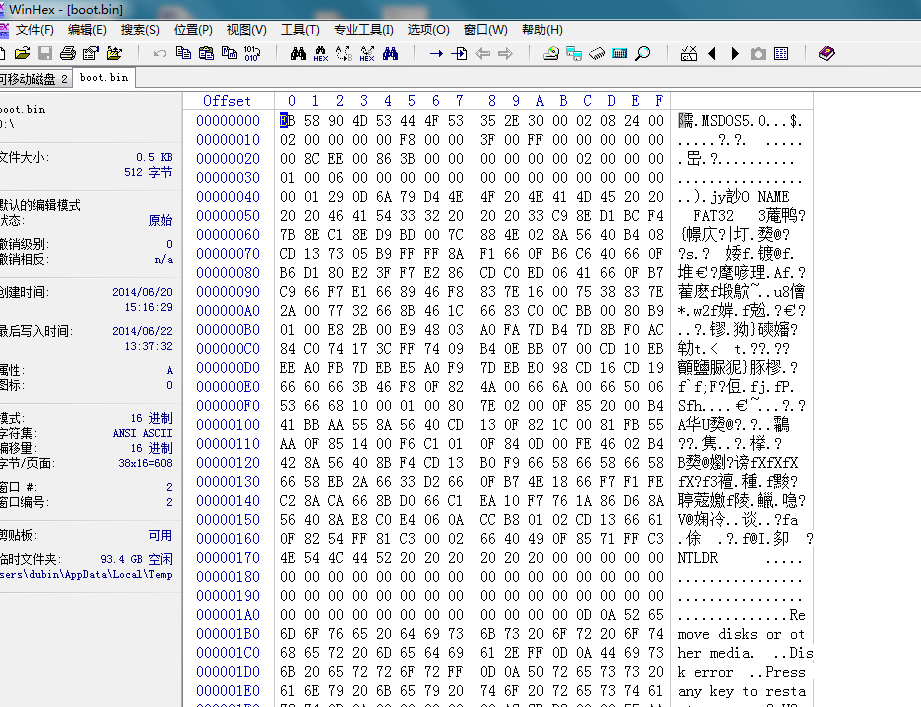Click the Find Hex Values icon

click(321, 53)
